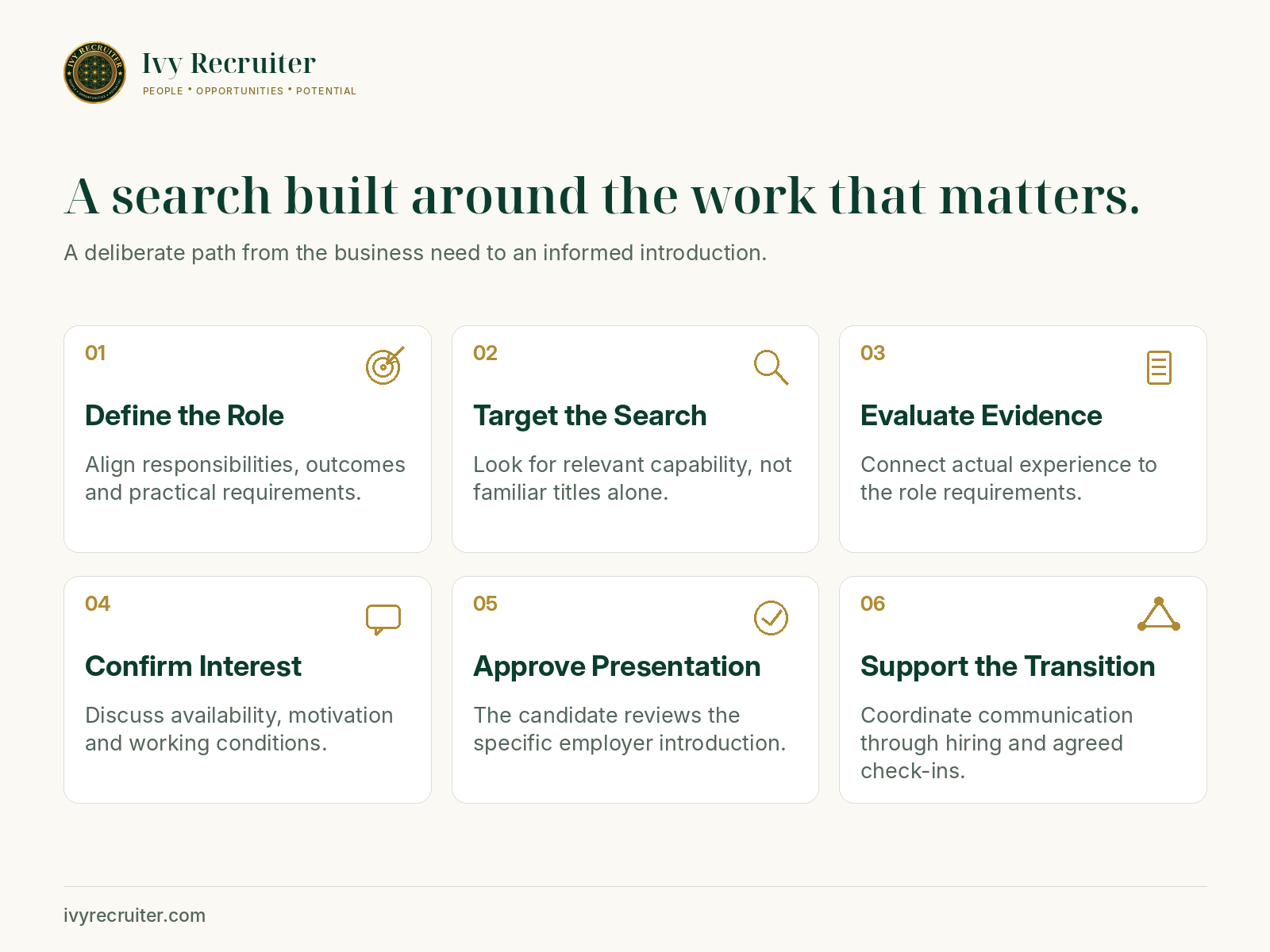Screen dimensions: 1270x952
Task: Select the Approve Presentation heading
Action: pos(617,666)
